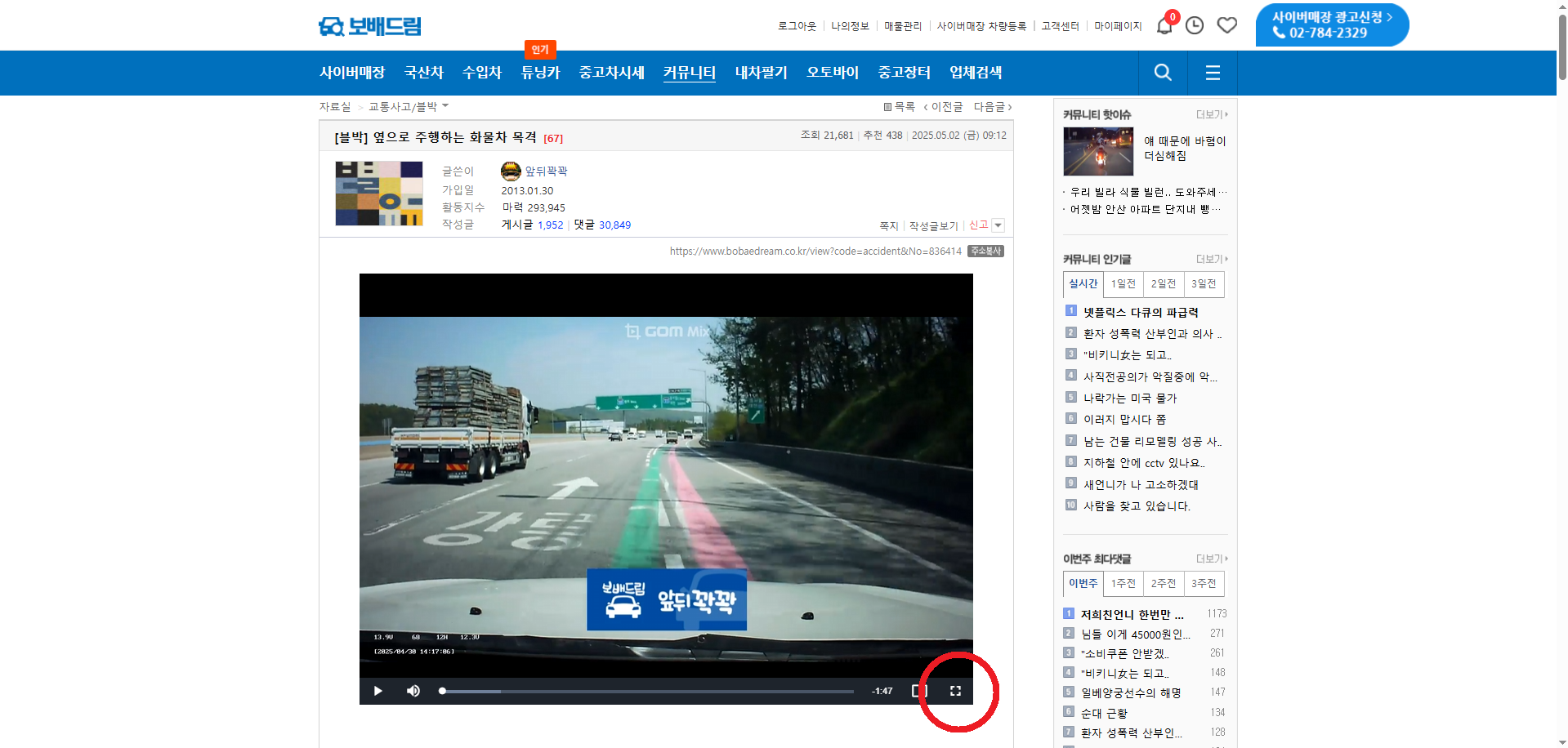1568x748 pixels.
Task: Play the dashcam video
Action: pos(377,691)
